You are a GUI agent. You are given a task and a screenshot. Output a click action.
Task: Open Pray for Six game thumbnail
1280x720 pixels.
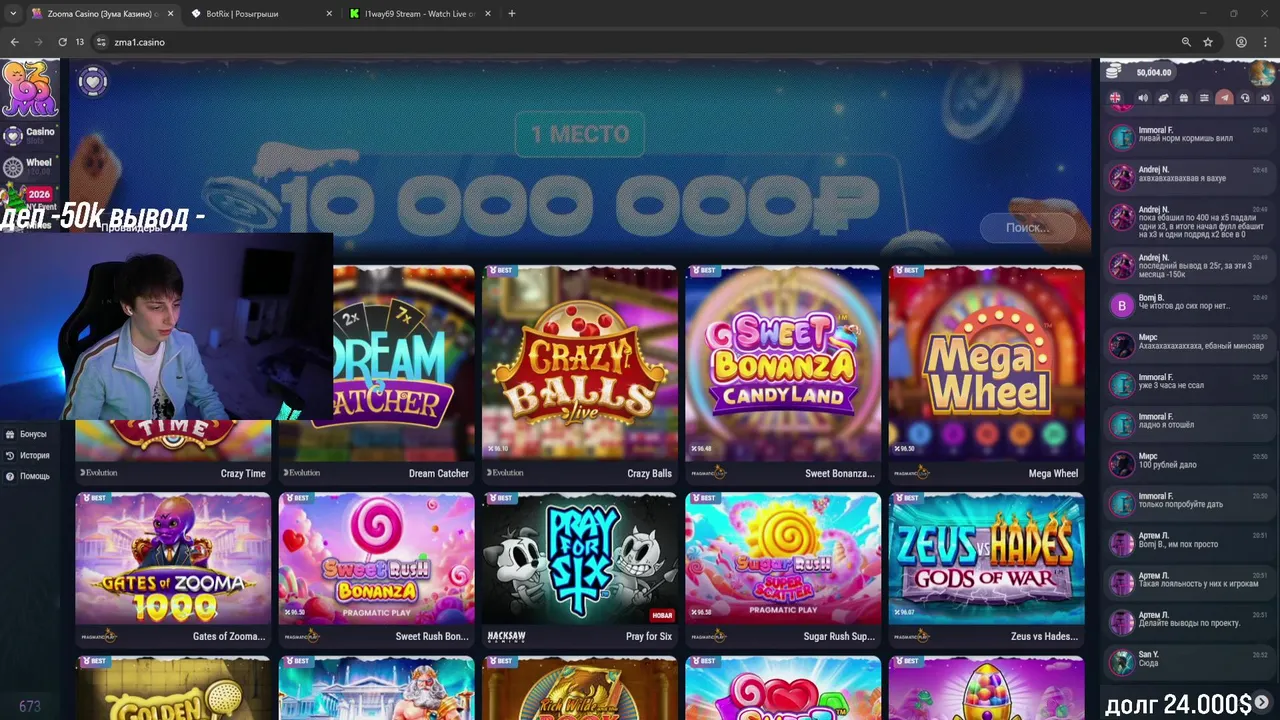579,558
